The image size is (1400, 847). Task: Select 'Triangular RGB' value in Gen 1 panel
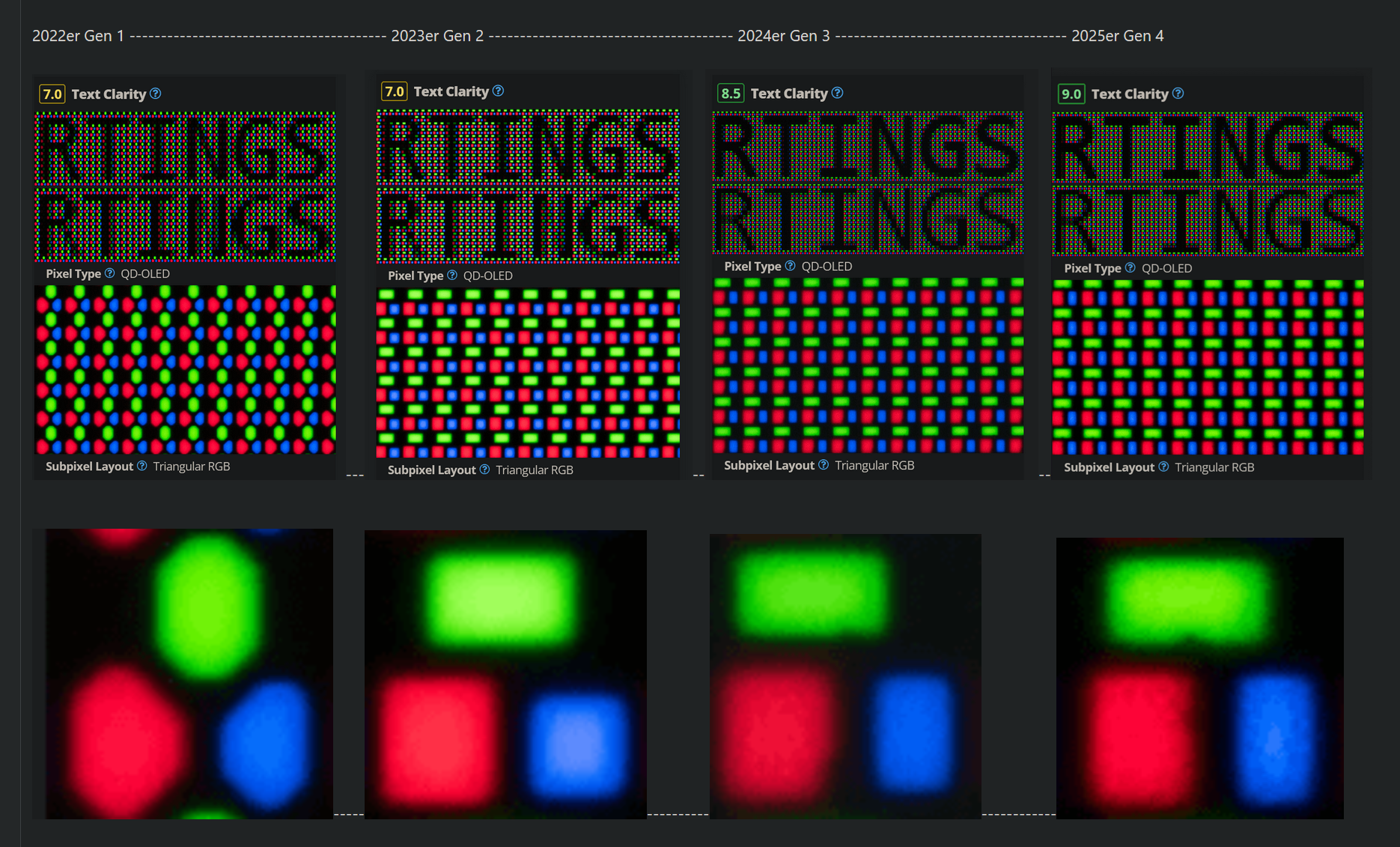pyautogui.click(x=192, y=467)
